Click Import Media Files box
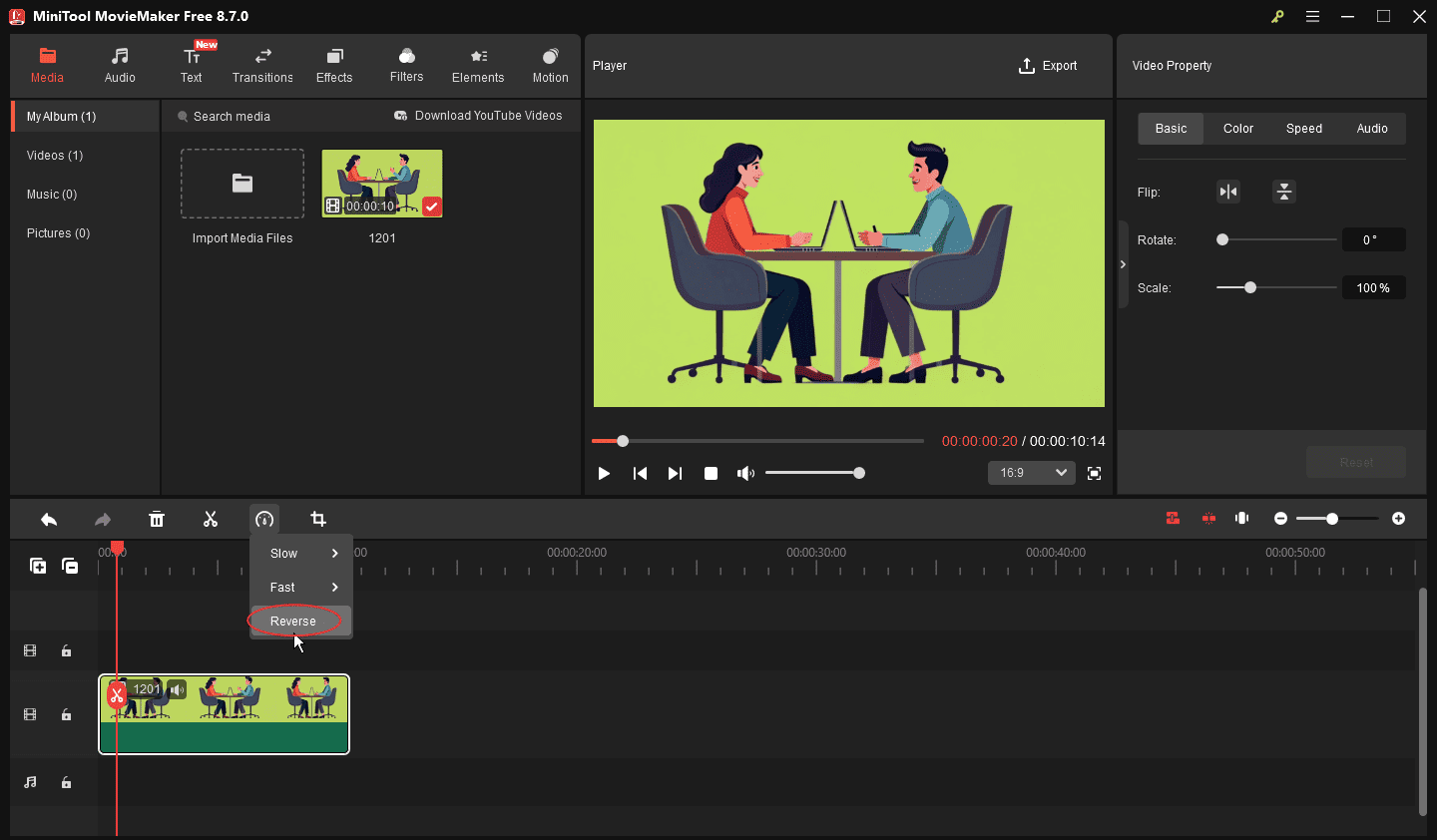Image resolution: width=1437 pixels, height=840 pixels. [242, 184]
